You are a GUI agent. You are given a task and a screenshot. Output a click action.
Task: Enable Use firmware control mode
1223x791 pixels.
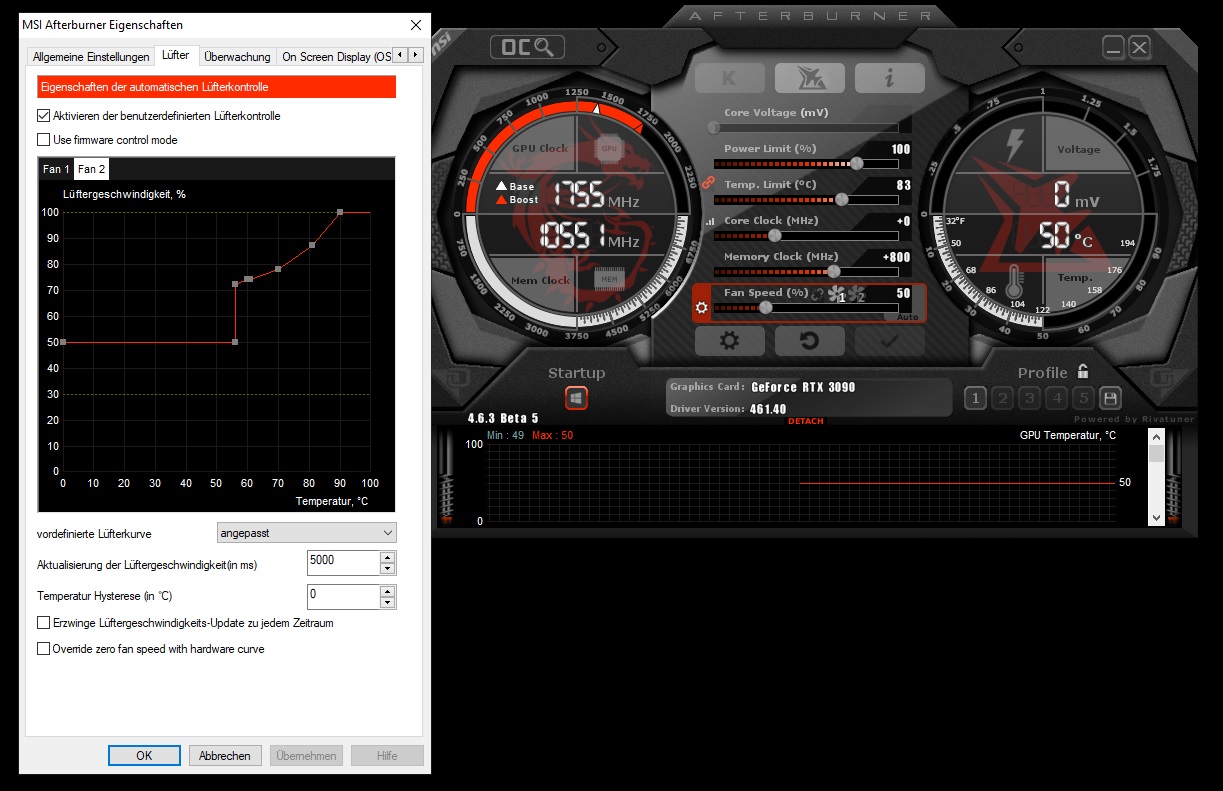43,140
